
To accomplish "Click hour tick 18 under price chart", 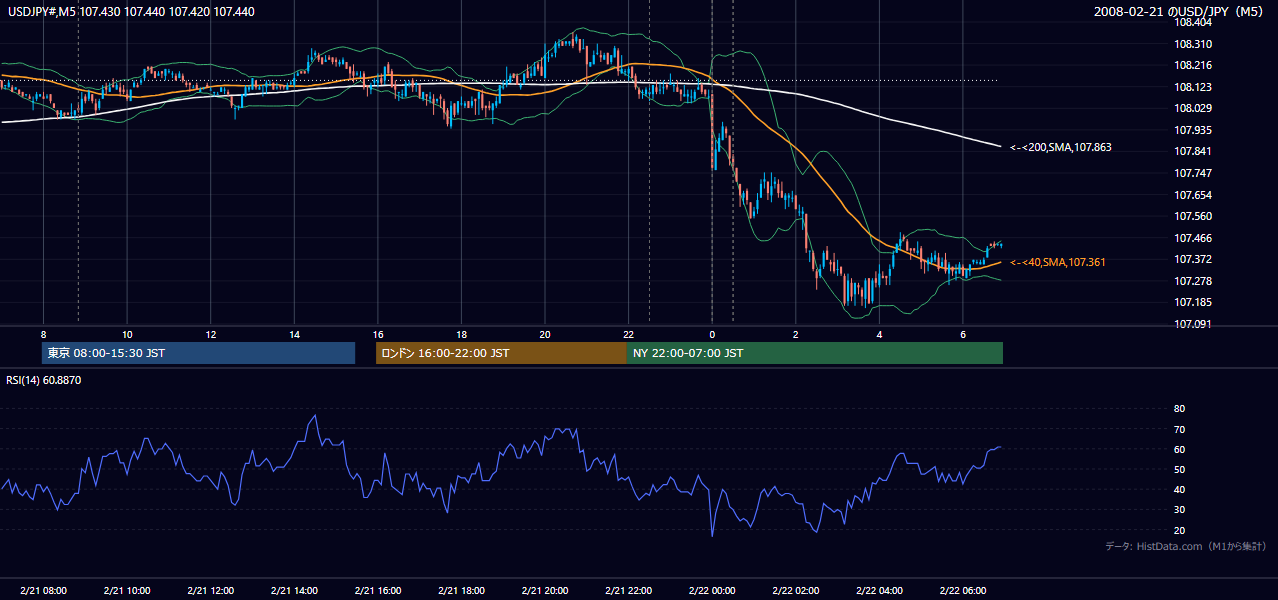I will pos(461,334).
